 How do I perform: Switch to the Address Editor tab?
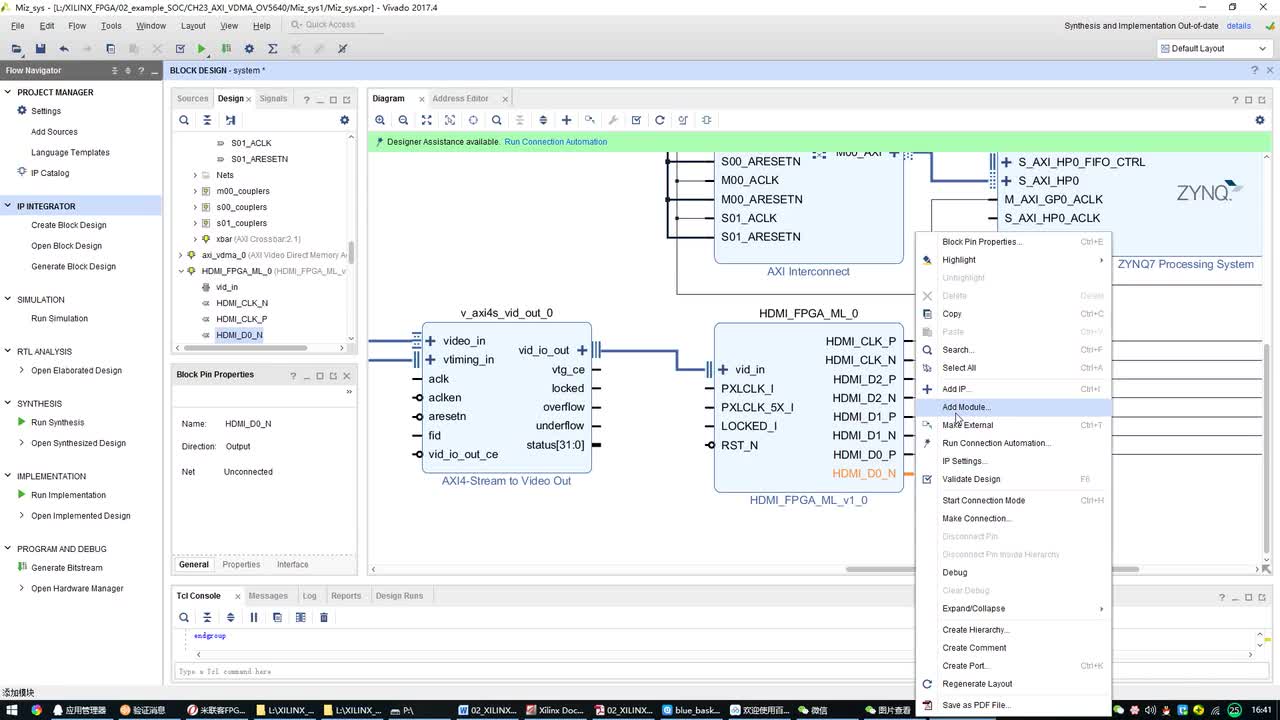click(460, 98)
